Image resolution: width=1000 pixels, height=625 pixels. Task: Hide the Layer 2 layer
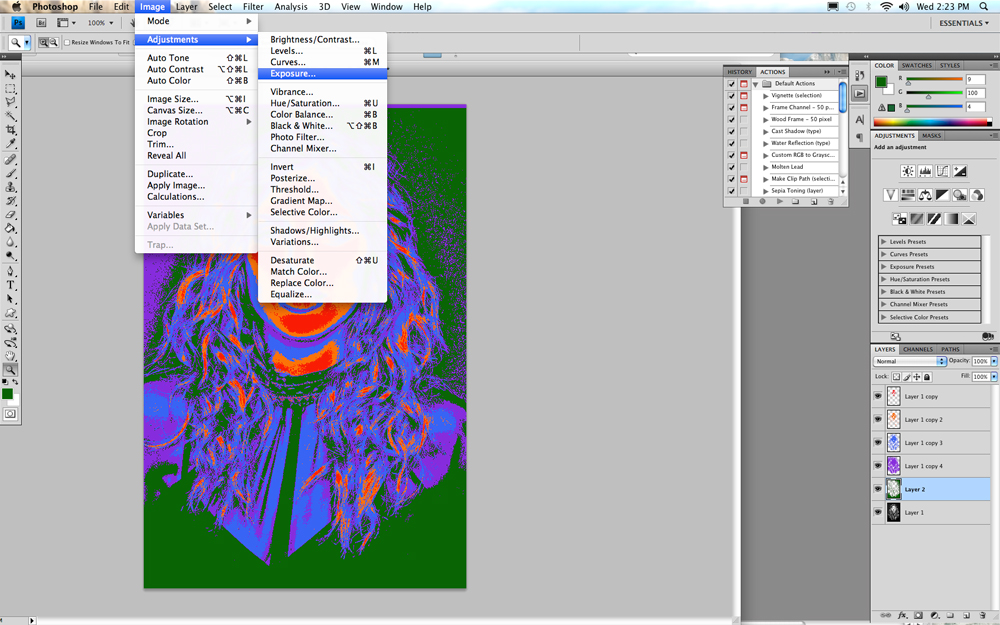[878, 489]
